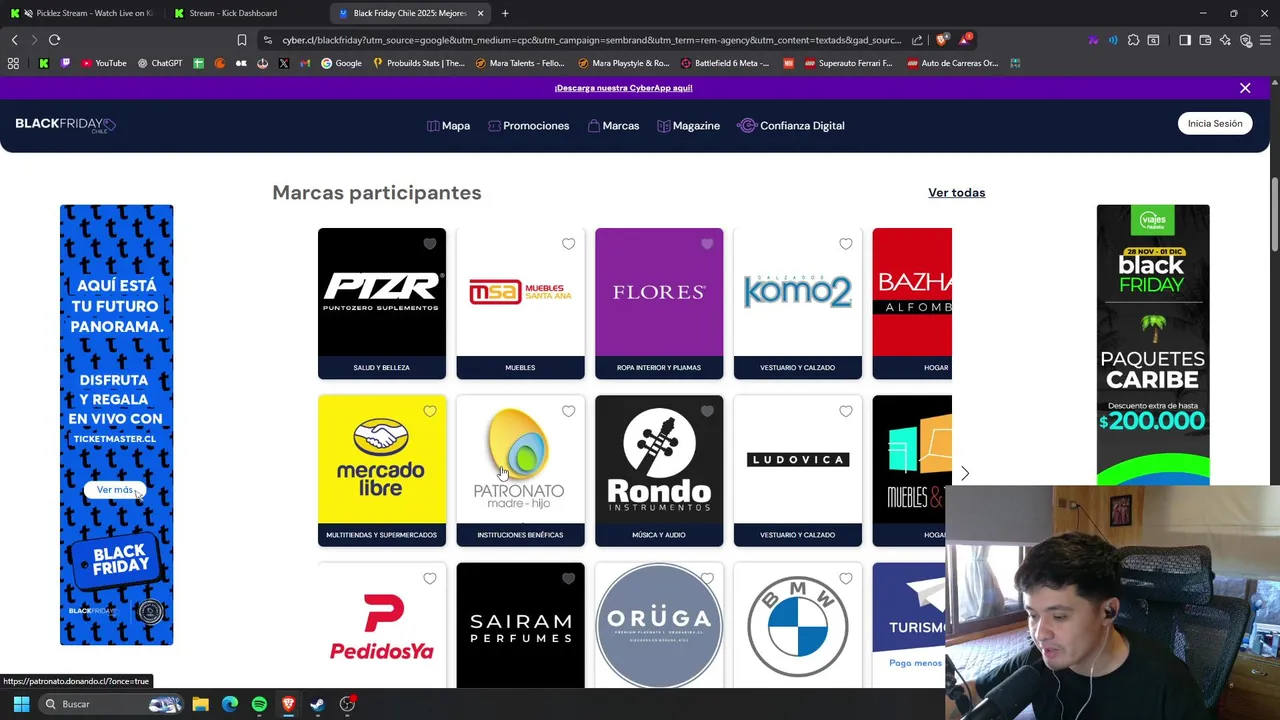1280x720 pixels.
Task: Open the Descarga nuestra CyberApp link
Action: click(x=623, y=88)
